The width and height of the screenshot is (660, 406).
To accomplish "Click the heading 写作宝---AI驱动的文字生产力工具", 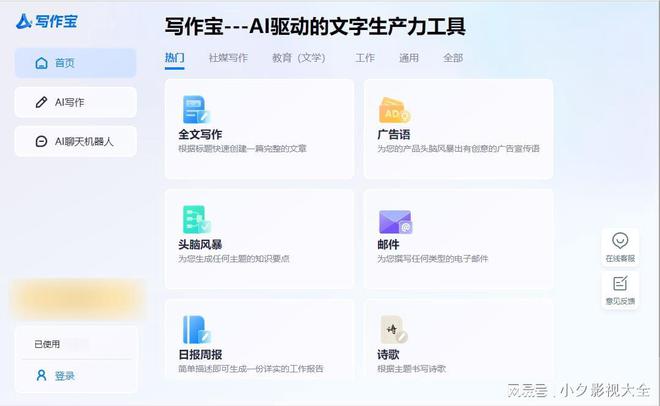I will point(315,27).
